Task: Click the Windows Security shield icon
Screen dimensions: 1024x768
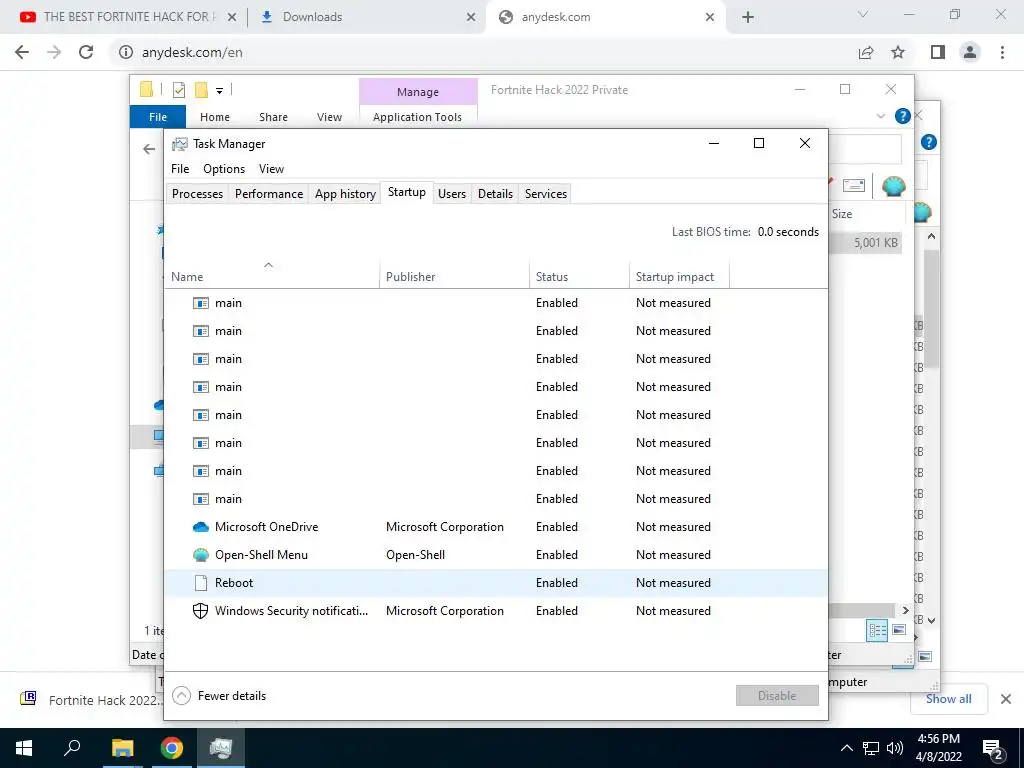Action: (x=200, y=611)
